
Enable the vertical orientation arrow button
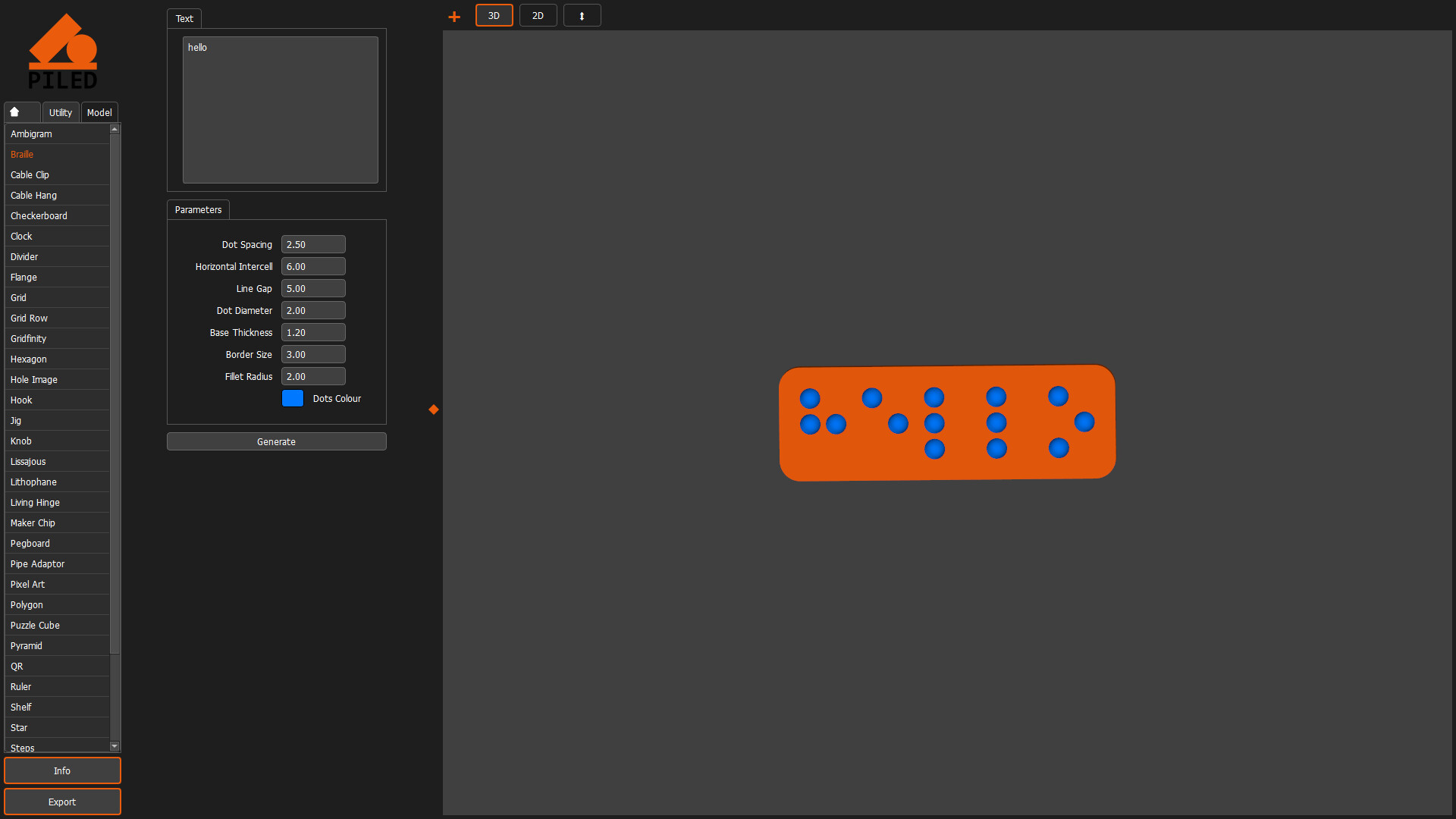point(582,15)
